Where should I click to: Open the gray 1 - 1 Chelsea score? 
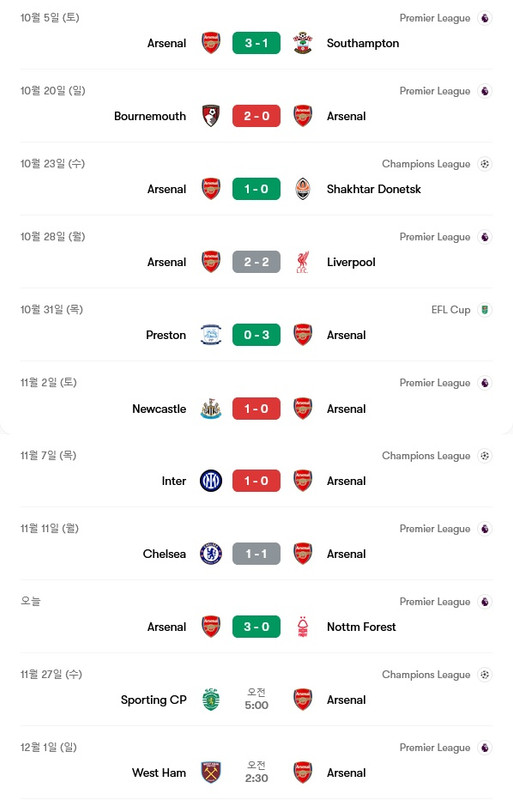[256, 554]
